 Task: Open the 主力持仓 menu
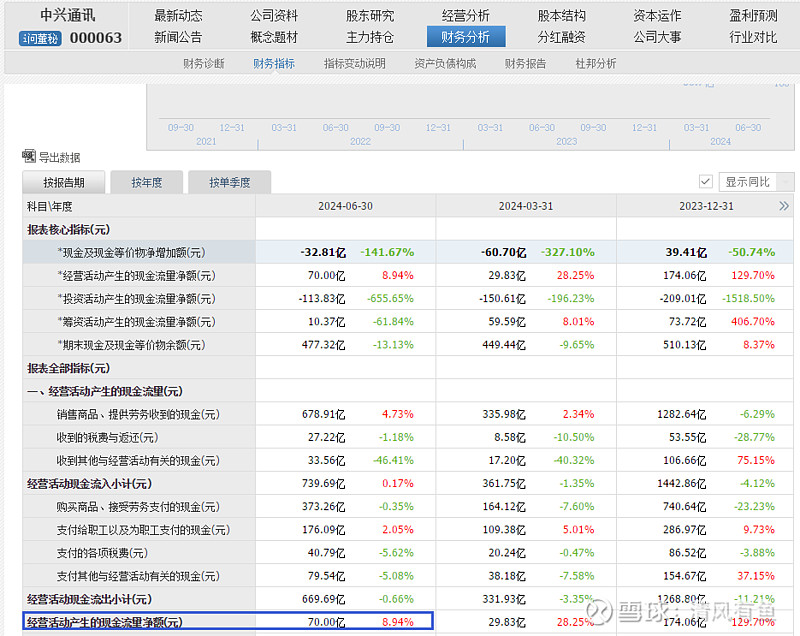(370, 37)
